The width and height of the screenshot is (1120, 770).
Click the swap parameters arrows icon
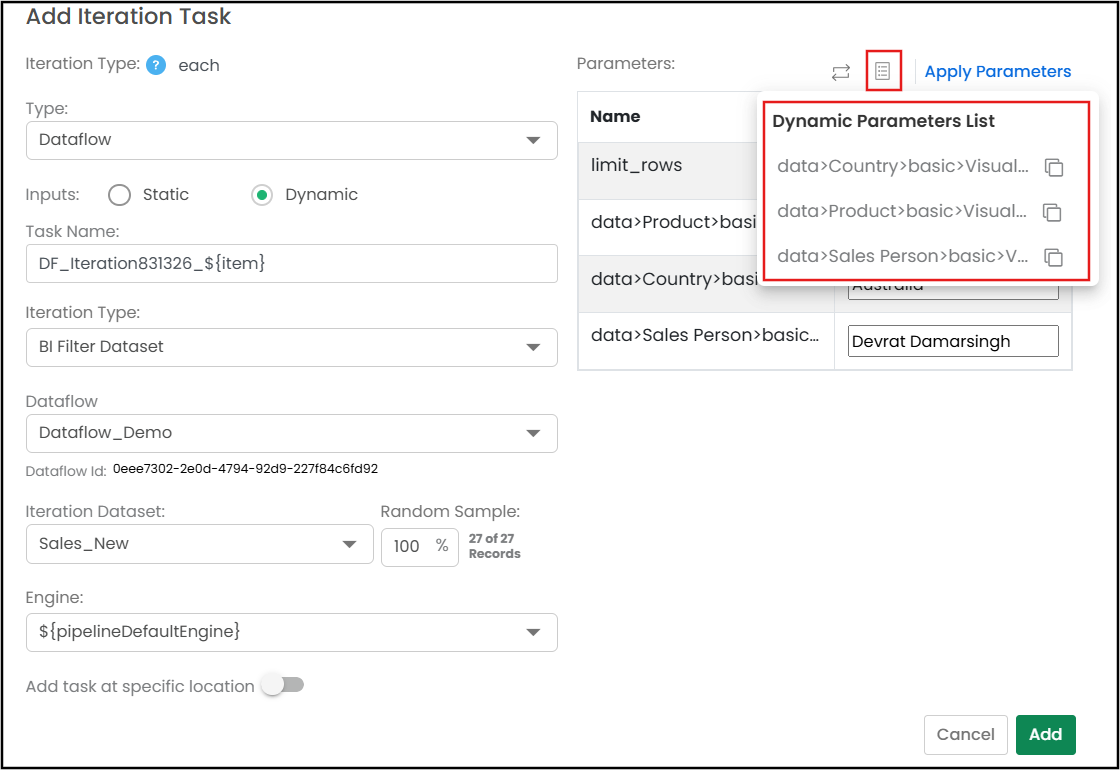tap(841, 72)
